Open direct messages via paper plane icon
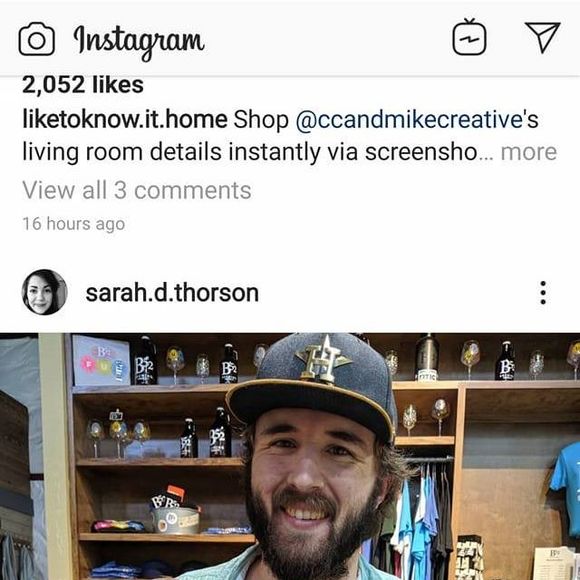Screen dimensions: 580x580 (542, 37)
